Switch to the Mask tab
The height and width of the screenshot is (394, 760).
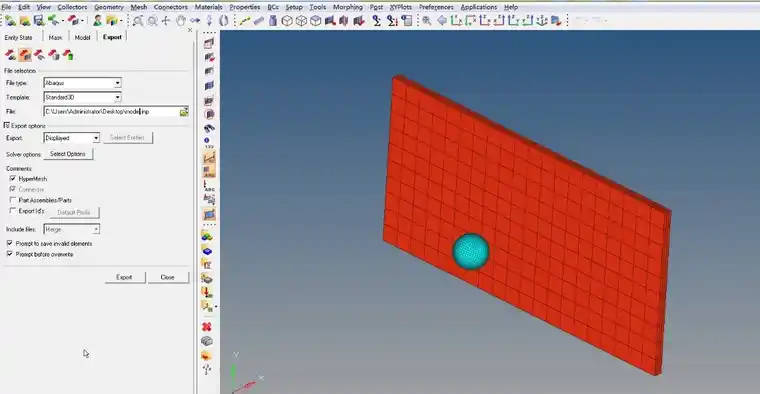(x=56, y=37)
